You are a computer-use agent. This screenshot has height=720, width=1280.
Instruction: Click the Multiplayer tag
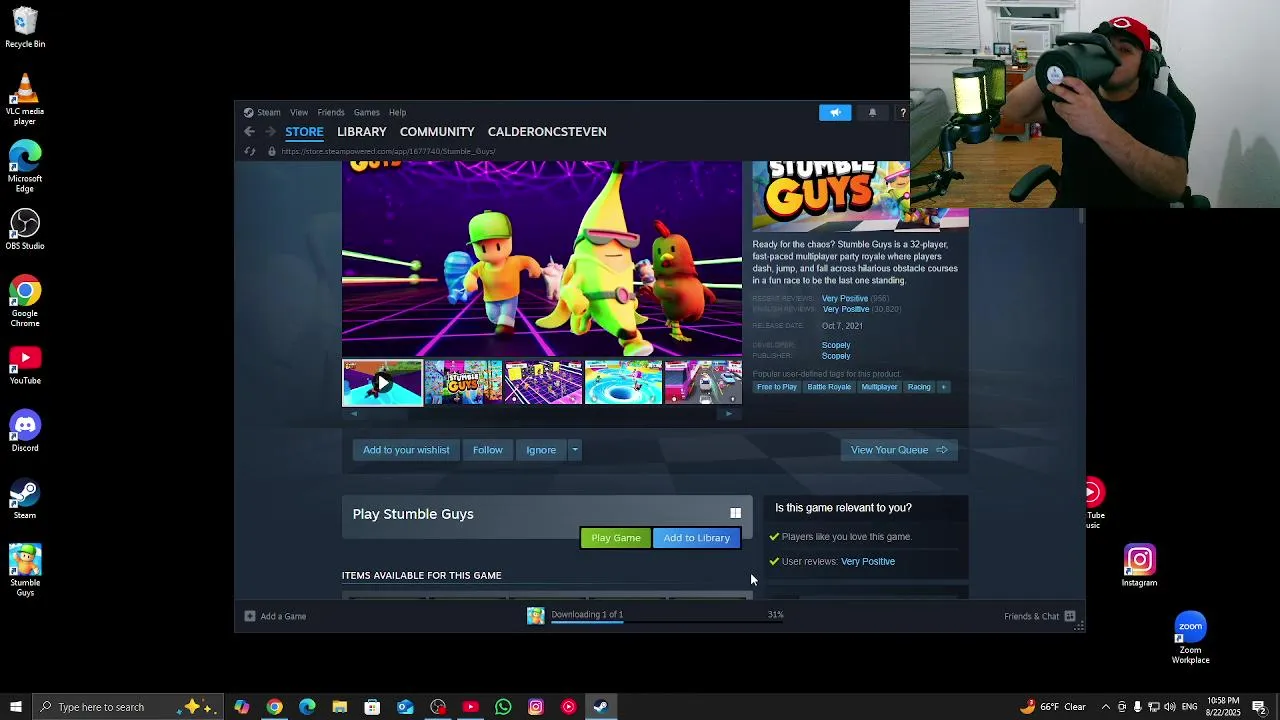880,387
